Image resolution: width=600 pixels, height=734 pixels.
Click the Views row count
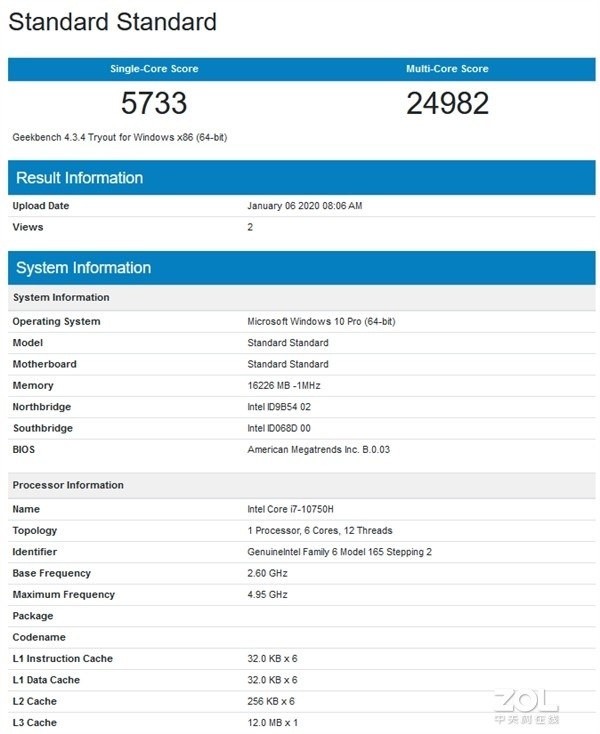tap(250, 227)
